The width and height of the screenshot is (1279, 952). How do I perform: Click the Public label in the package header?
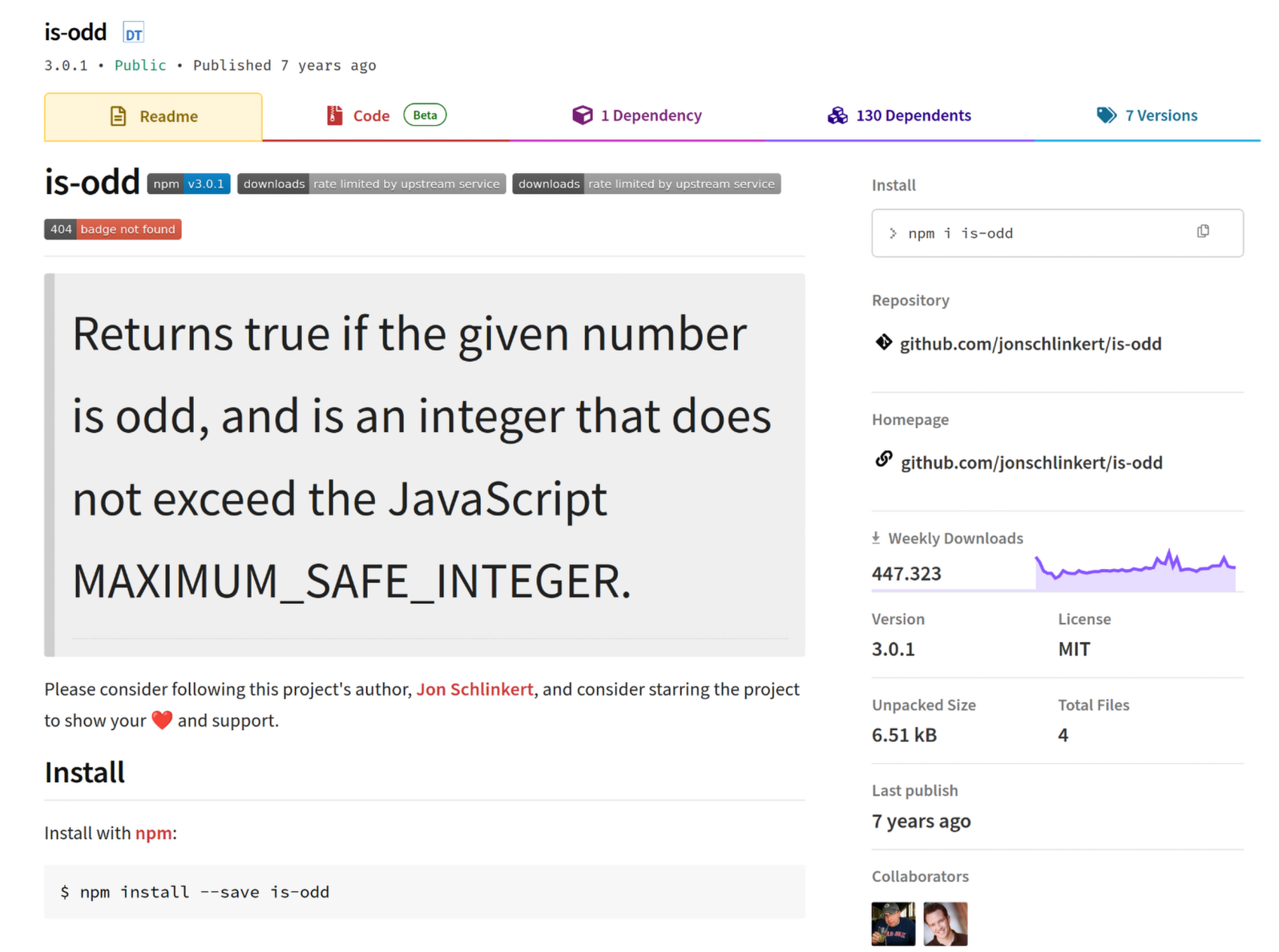(x=140, y=66)
